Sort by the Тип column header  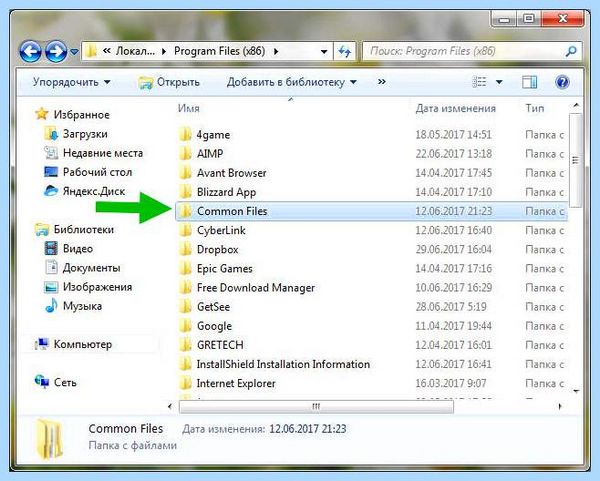coord(535,108)
